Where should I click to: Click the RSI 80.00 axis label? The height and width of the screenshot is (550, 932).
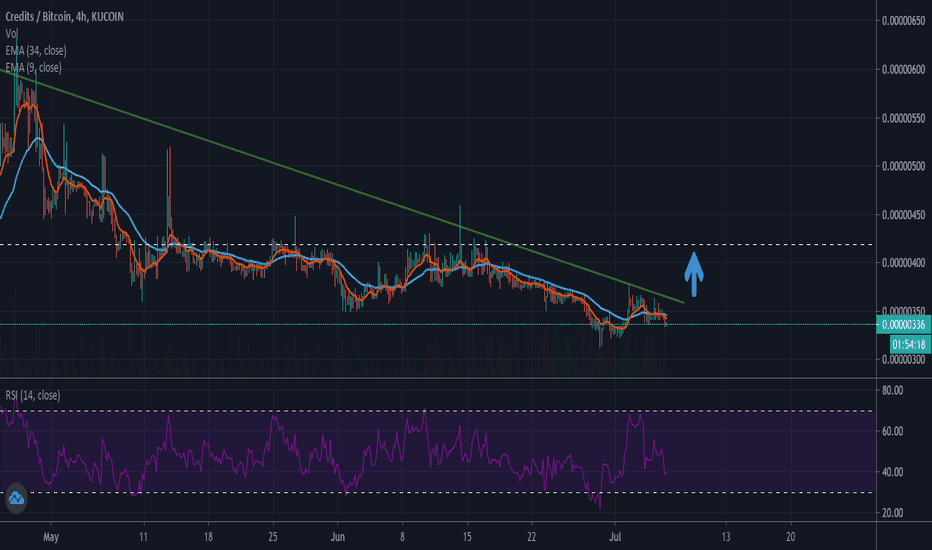click(x=892, y=391)
